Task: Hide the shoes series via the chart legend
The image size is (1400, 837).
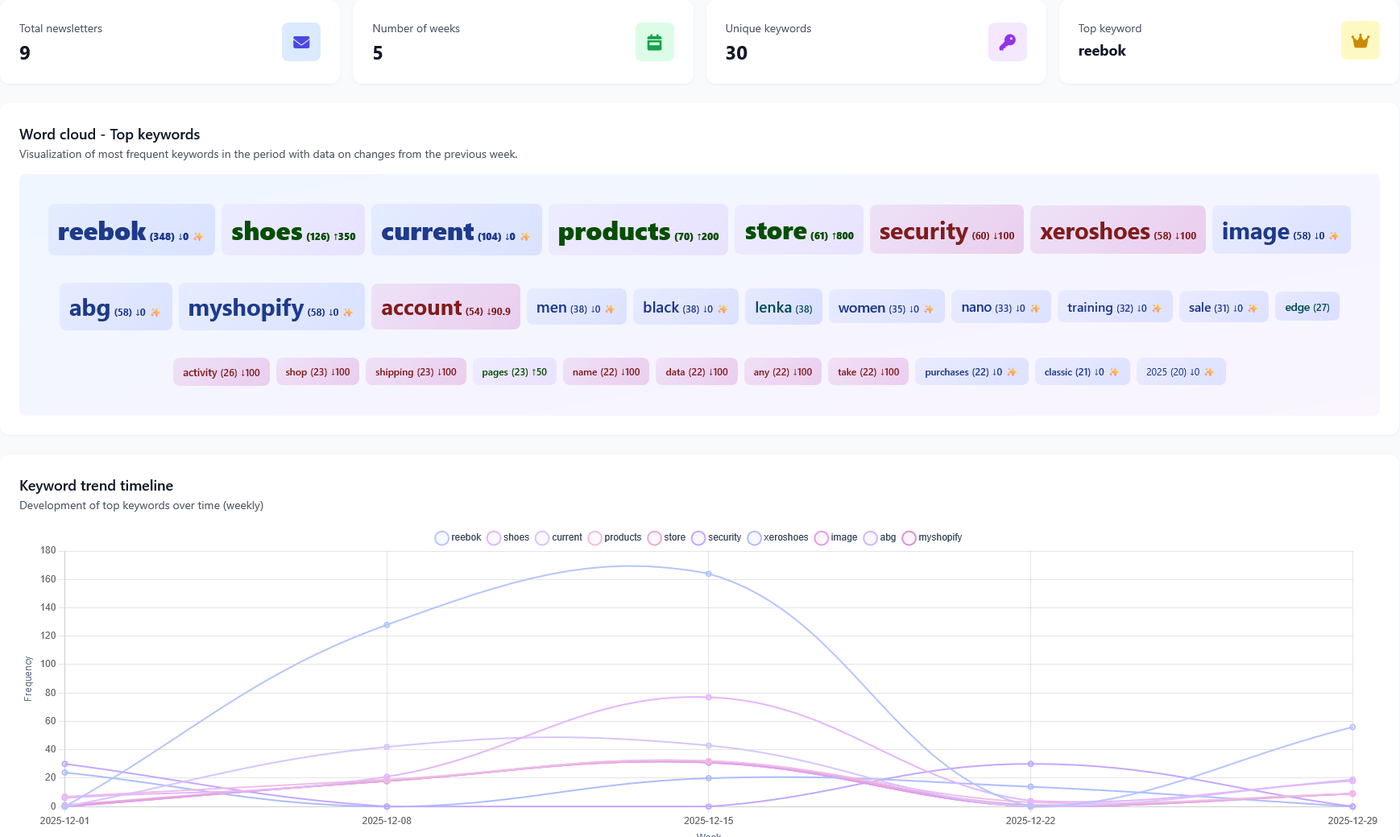Action: [x=508, y=538]
